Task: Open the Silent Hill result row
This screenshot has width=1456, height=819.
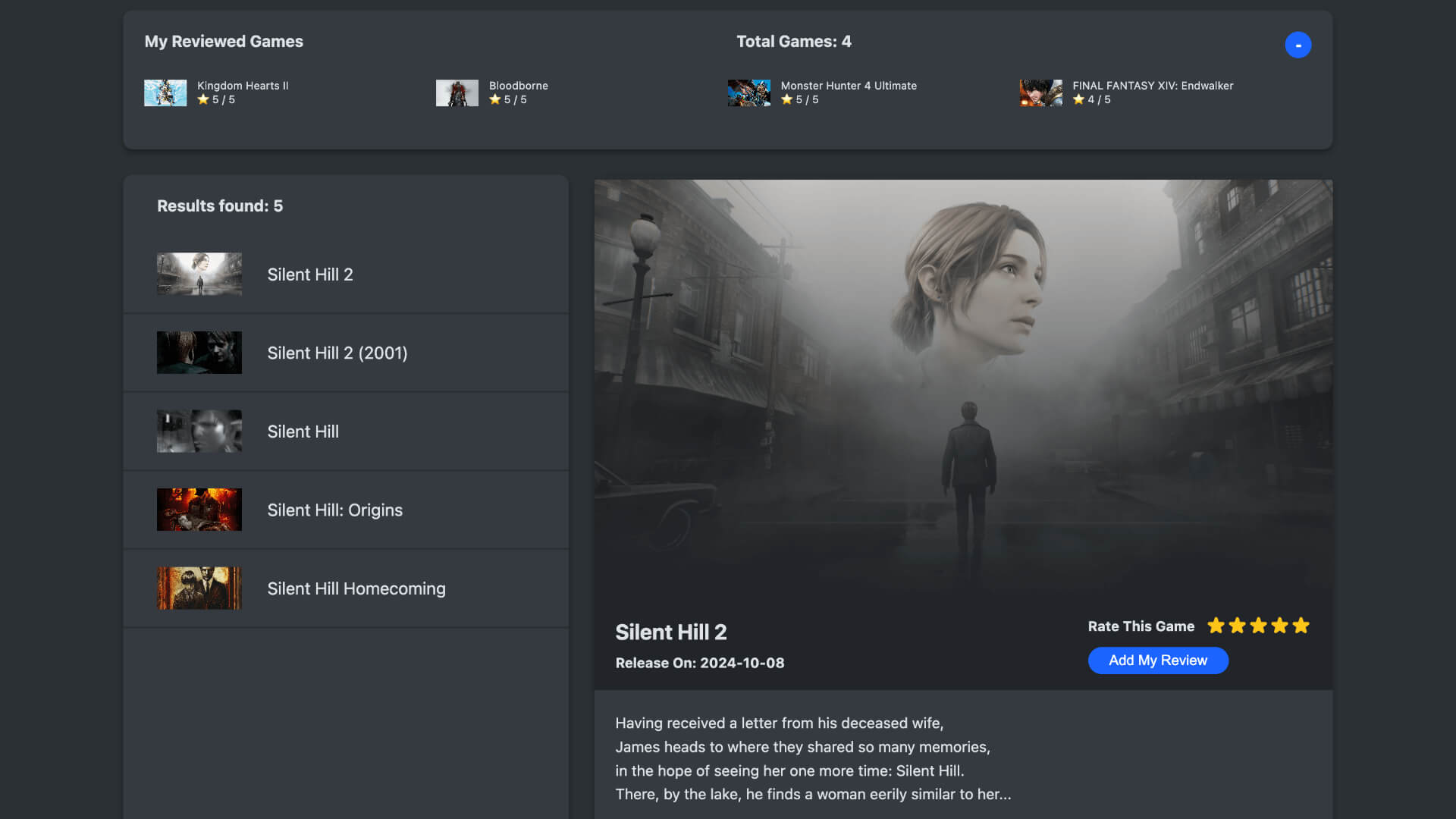Action: [346, 431]
